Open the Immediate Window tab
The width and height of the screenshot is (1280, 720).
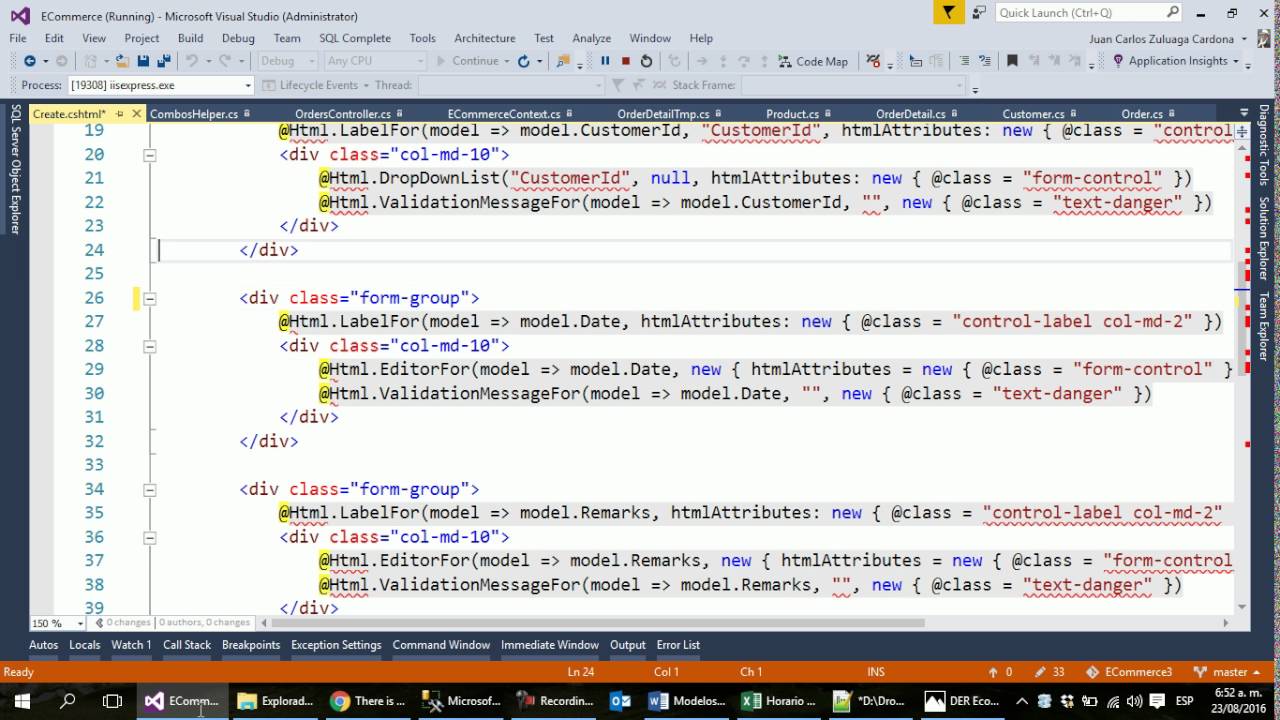click(x=550, y=645)
